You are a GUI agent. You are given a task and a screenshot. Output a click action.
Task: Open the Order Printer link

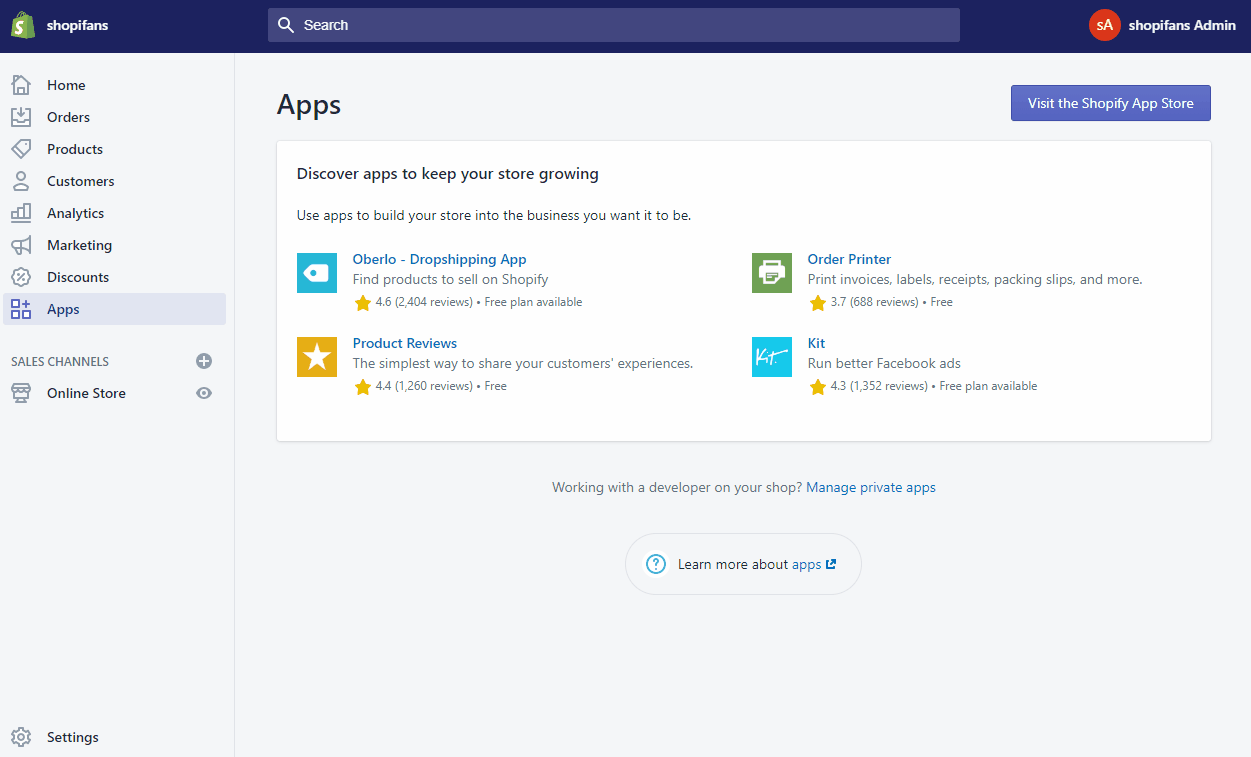click(849, 259)
